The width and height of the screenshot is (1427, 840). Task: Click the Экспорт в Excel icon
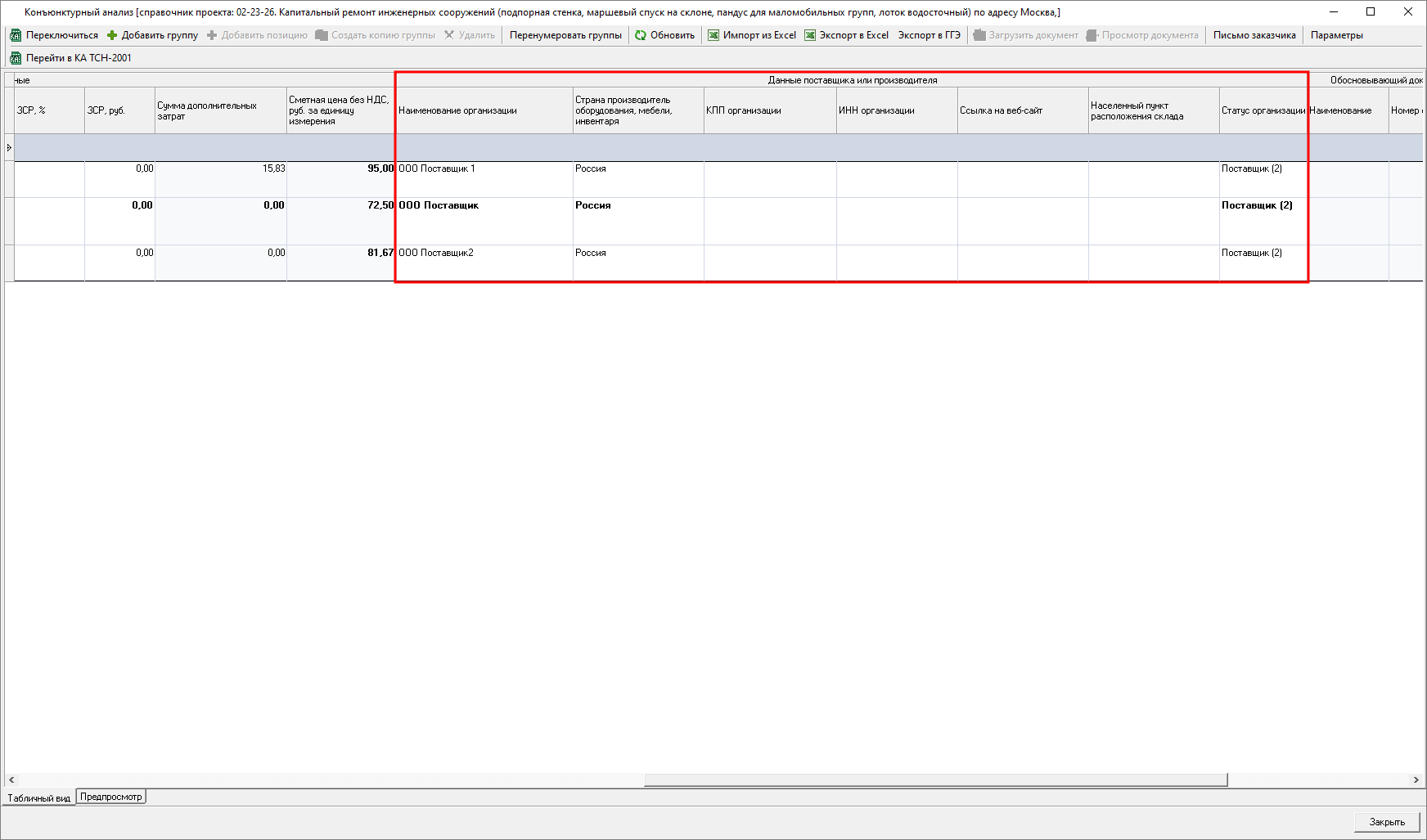[x=810, y=35]
